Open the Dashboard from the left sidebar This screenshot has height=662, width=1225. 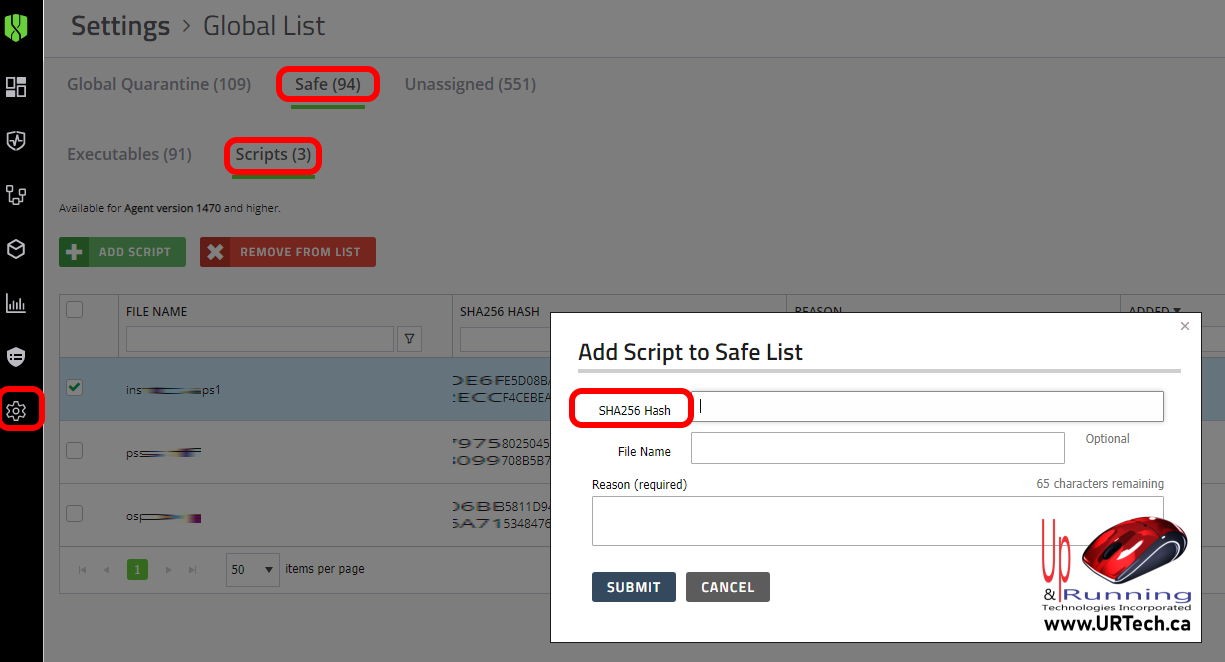coord(16,87)
